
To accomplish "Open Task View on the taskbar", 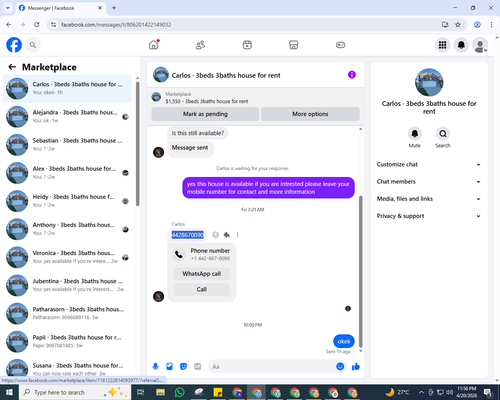I will [x=141, y=392].
